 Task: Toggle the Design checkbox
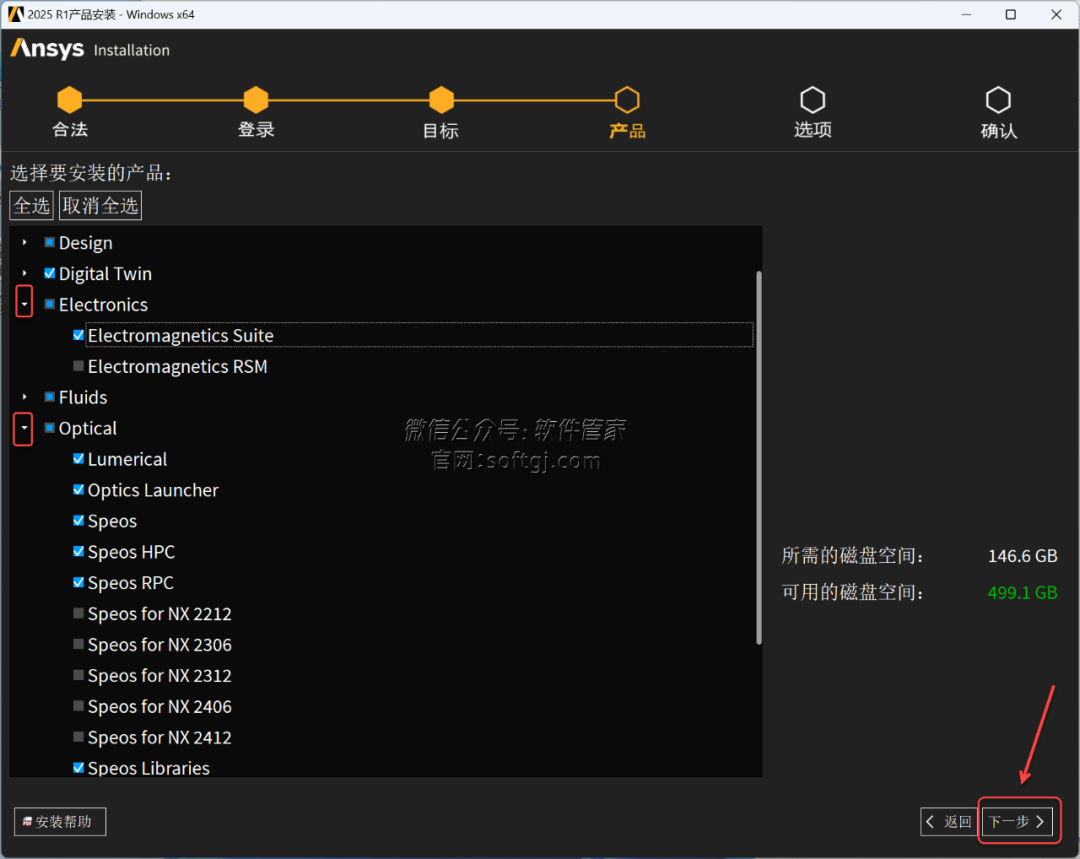click(x=50, y=242)
